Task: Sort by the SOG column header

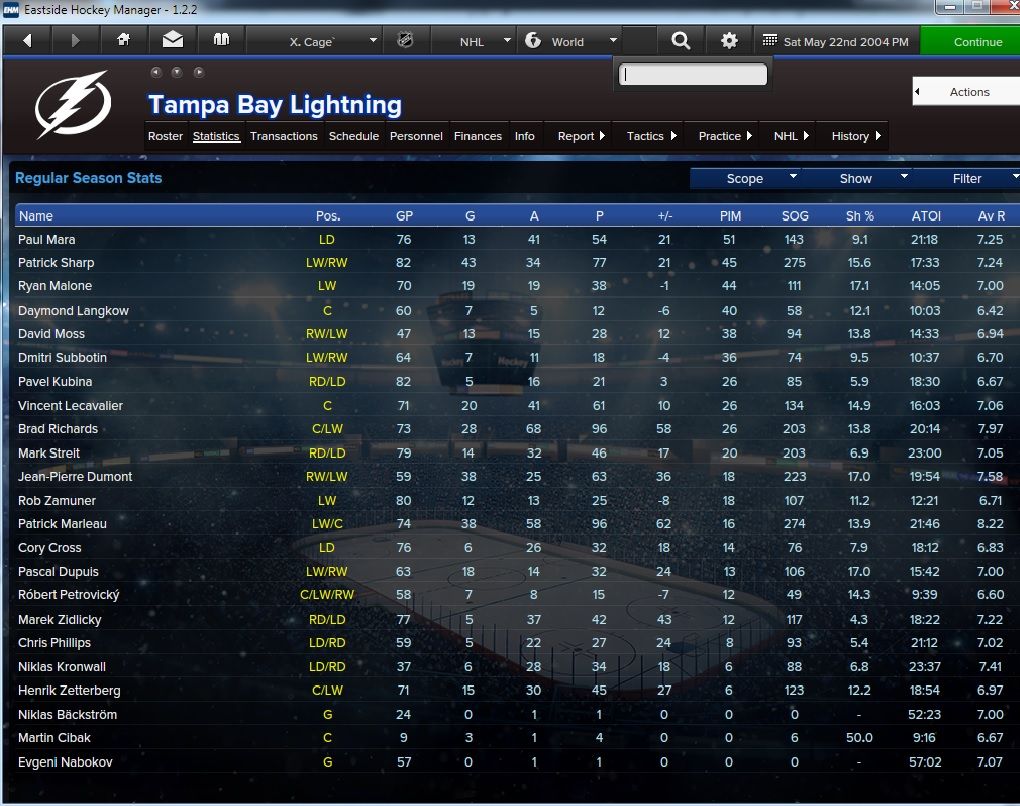Action: (795, 216)
